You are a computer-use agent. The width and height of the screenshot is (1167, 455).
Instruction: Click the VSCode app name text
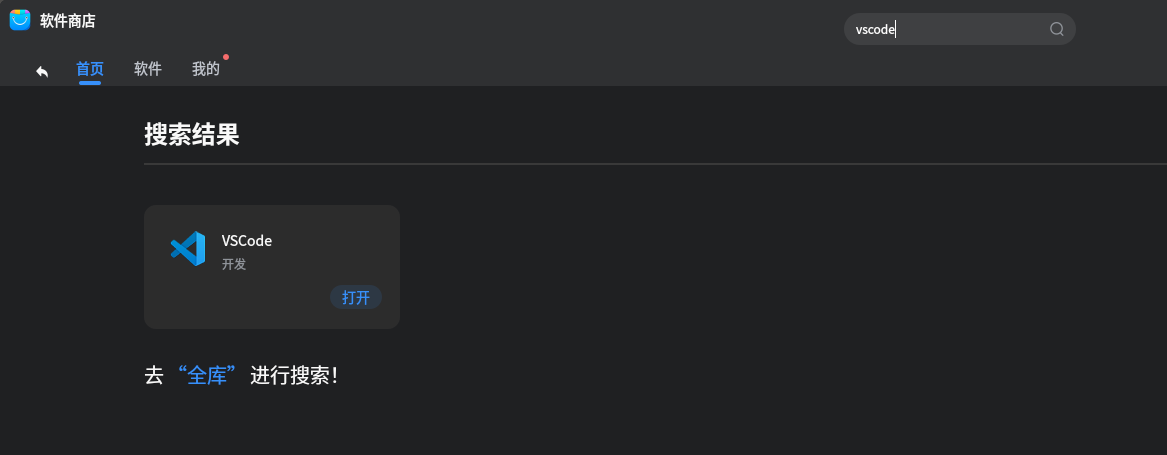246,241
